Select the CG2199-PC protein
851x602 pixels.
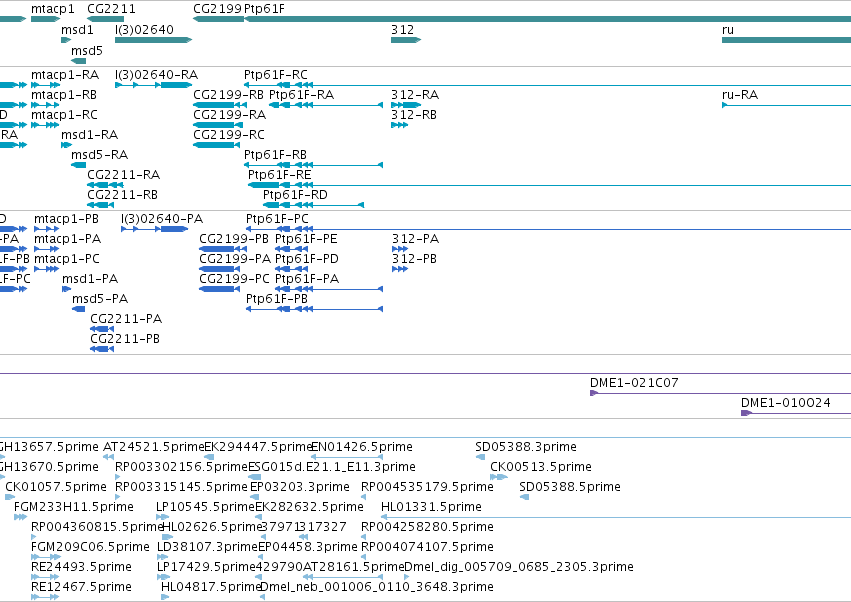pyautogui.click(x=219, y=289)
